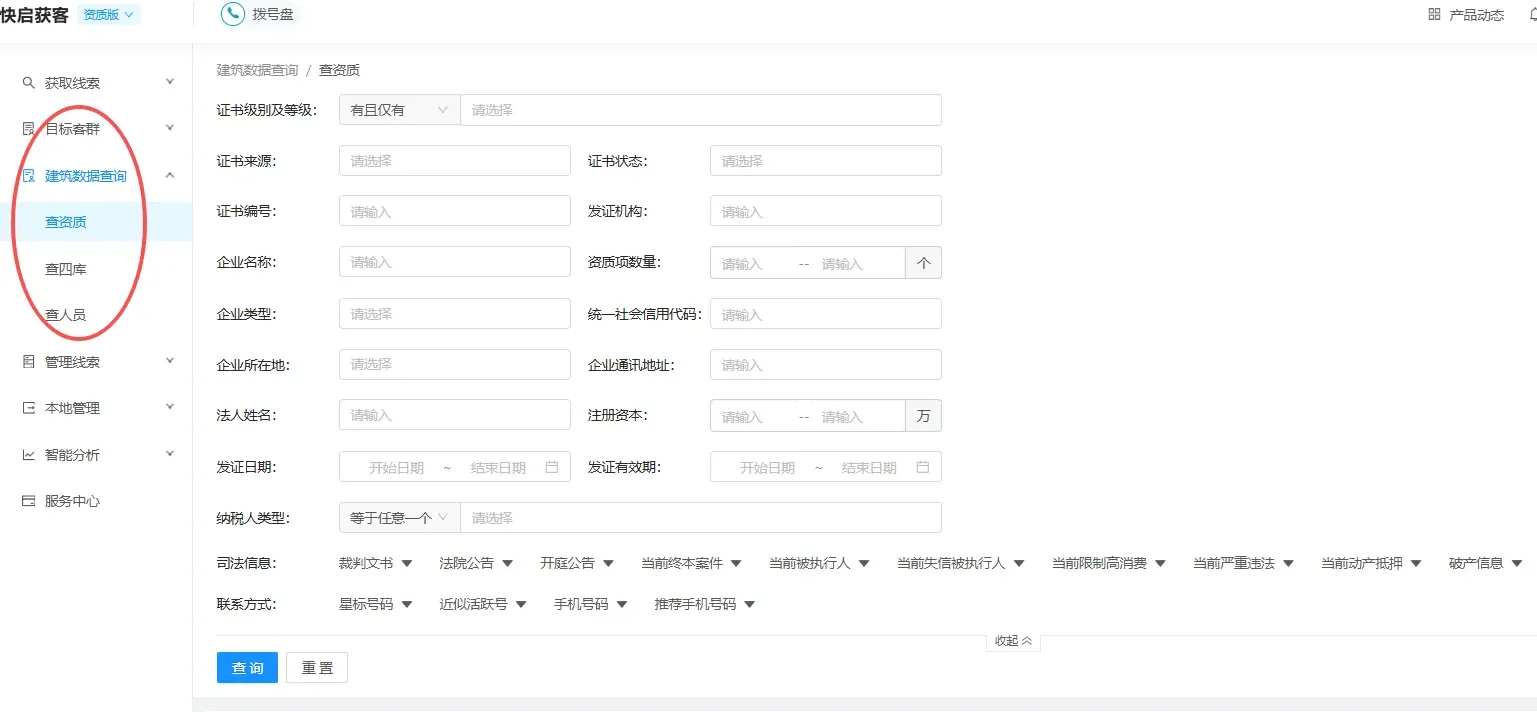The image size is (1537, 712).
Task: Open the 企业类型 select box
Action: point(455,314)
